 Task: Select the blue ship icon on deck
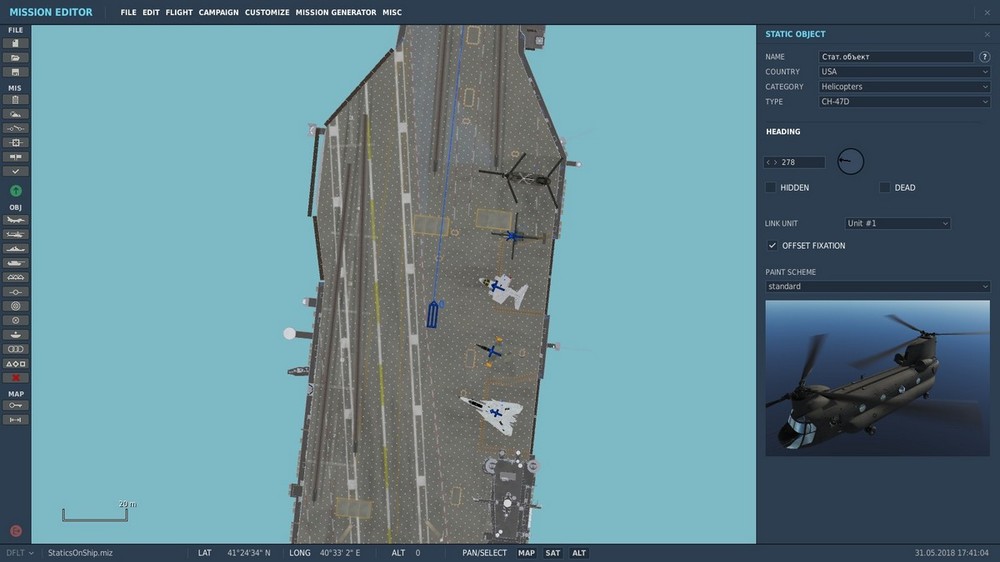[x=433, y=314]
